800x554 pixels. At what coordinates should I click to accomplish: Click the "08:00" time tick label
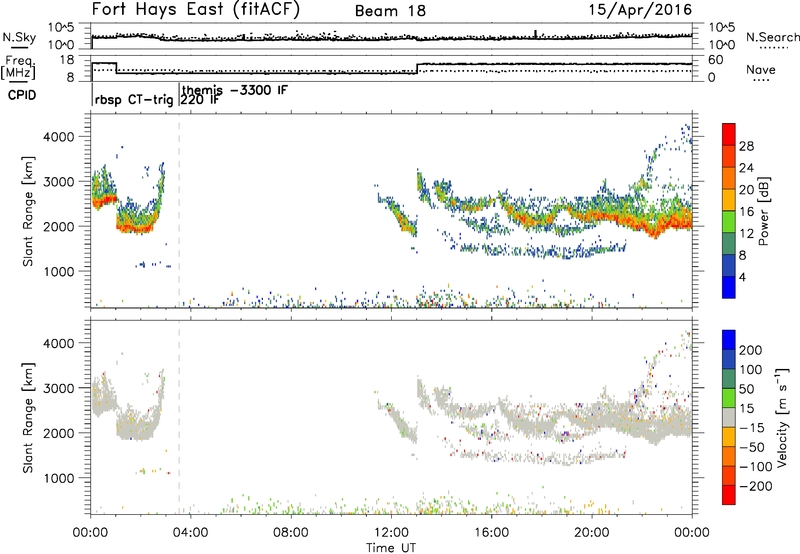(291, 533)
